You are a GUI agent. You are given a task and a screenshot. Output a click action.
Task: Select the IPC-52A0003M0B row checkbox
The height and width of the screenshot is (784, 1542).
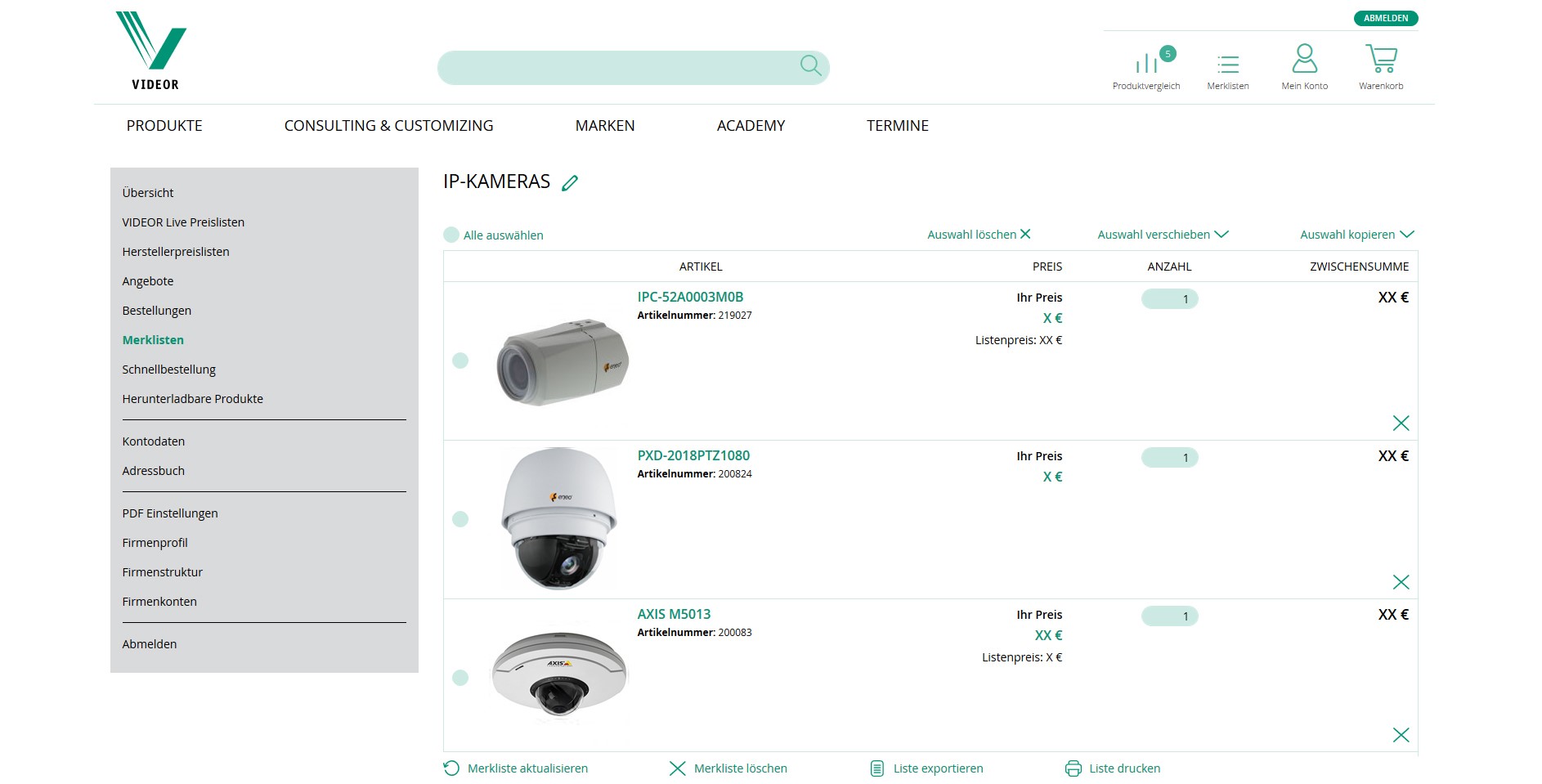pos(460,361)
